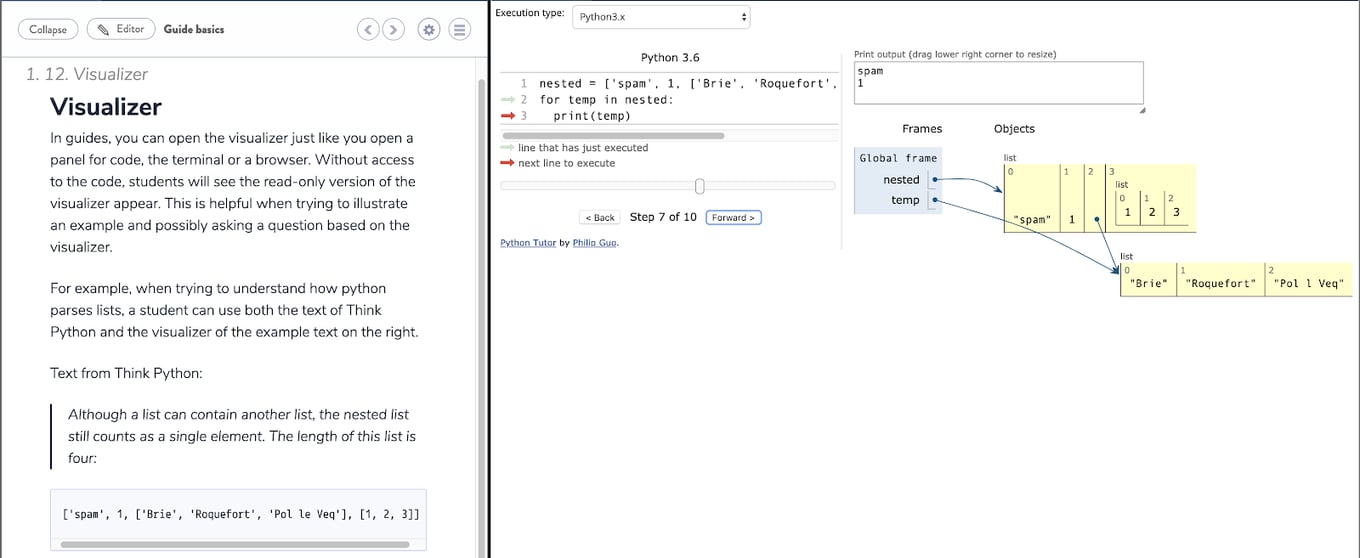Step back in the visualizer

coord(600,218)
